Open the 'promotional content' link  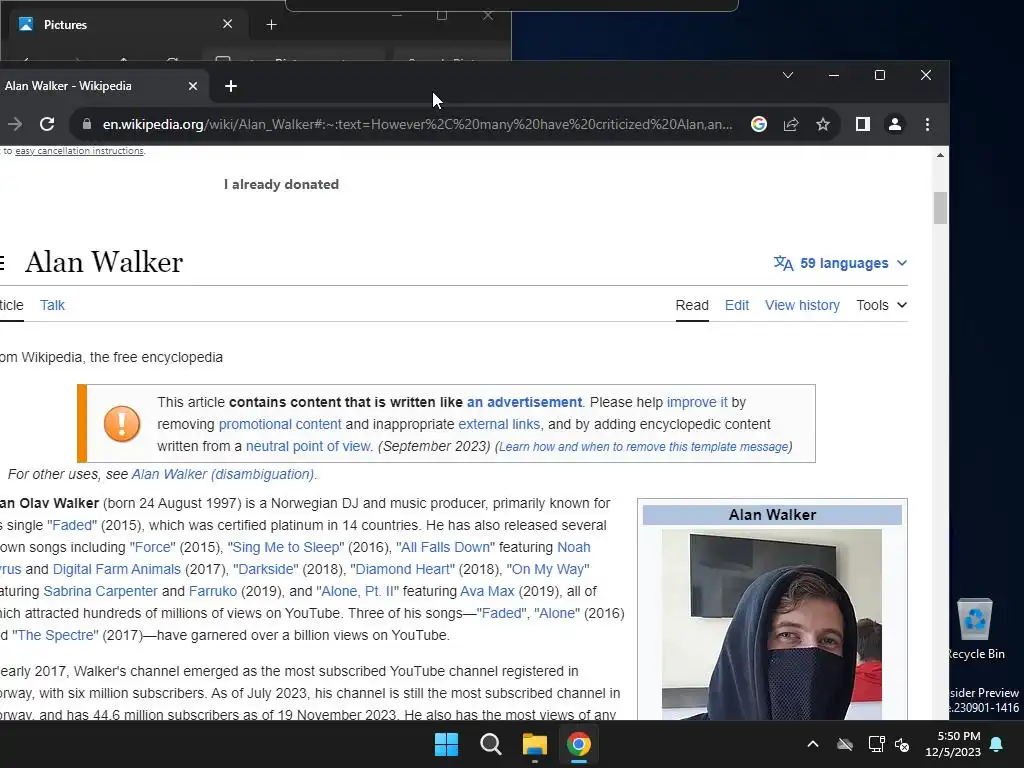click(x=280, y=424)
